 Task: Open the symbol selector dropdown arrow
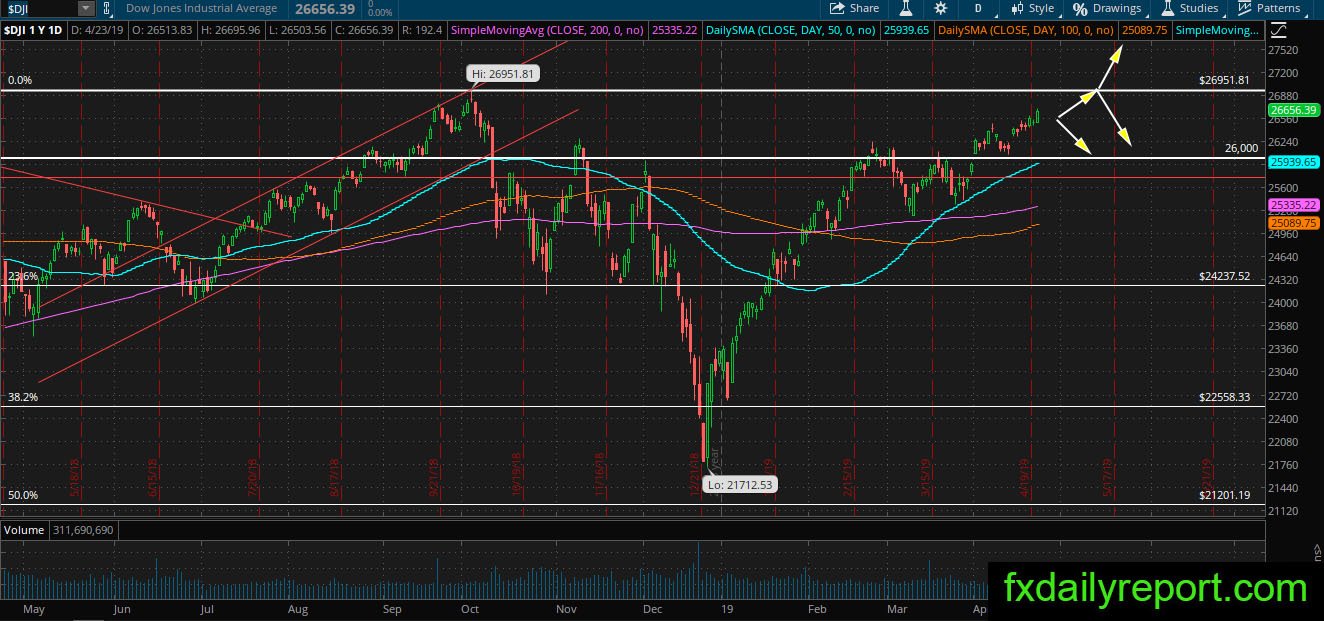(x=86, y=8)
